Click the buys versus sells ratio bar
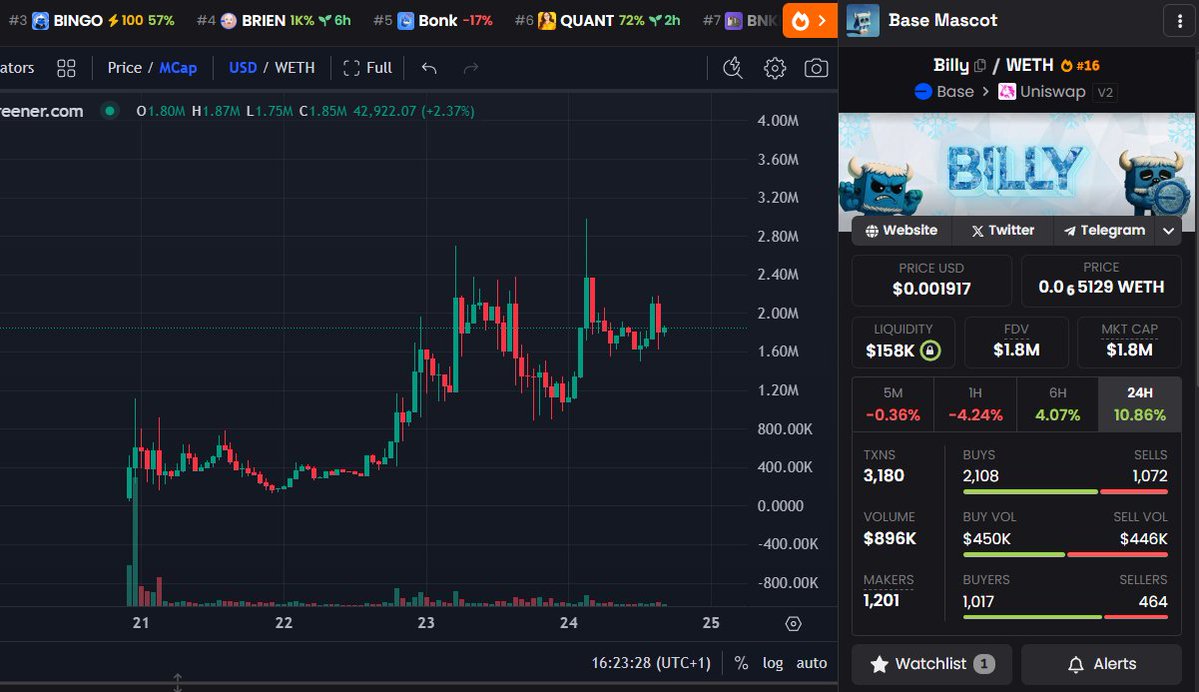This screenshot has height=692, width=1199. 1065,492
